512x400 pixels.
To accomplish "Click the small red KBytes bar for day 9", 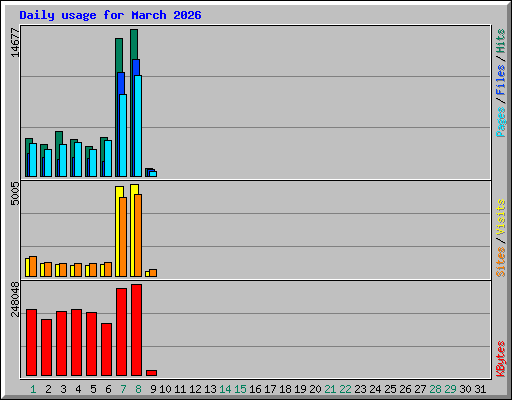I will [x=151, y=373].
